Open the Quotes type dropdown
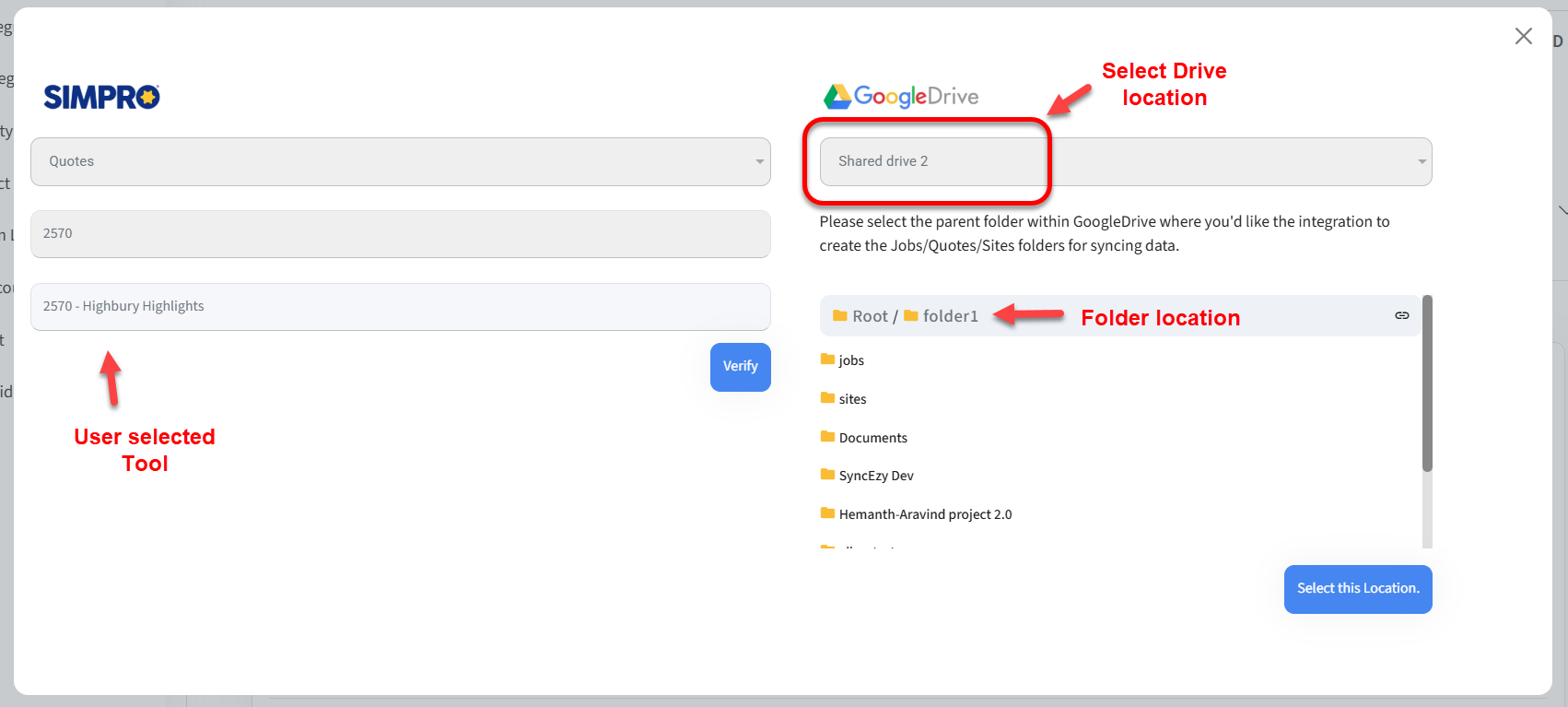1568x707 pixels. tap(400, 161)
